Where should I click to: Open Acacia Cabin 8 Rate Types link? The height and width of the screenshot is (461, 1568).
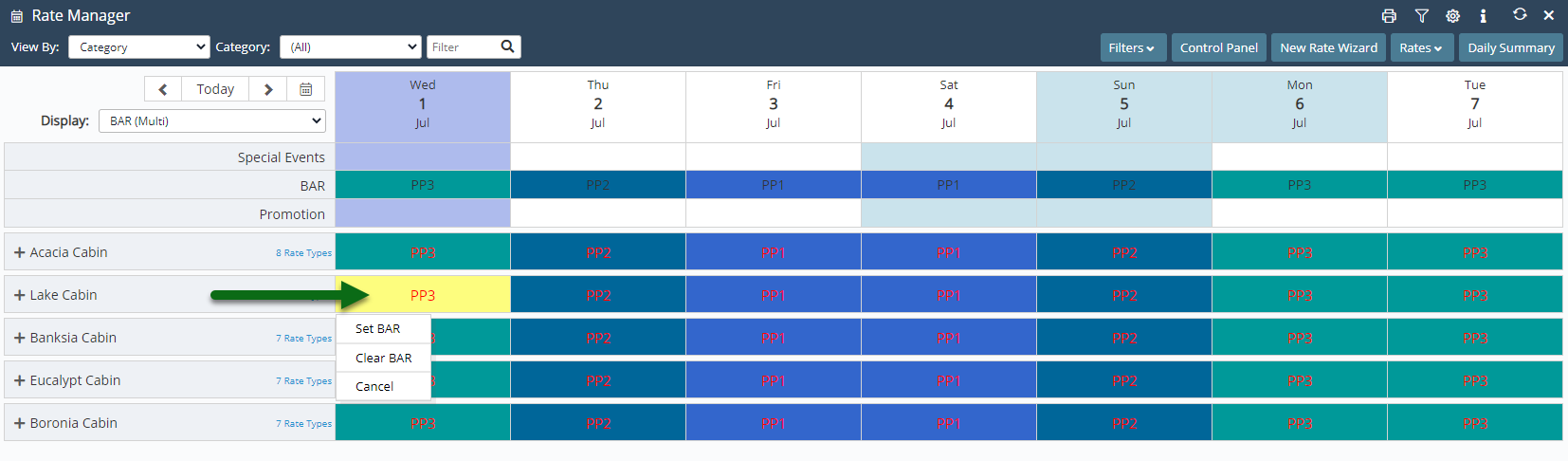[x=303, y=253]
